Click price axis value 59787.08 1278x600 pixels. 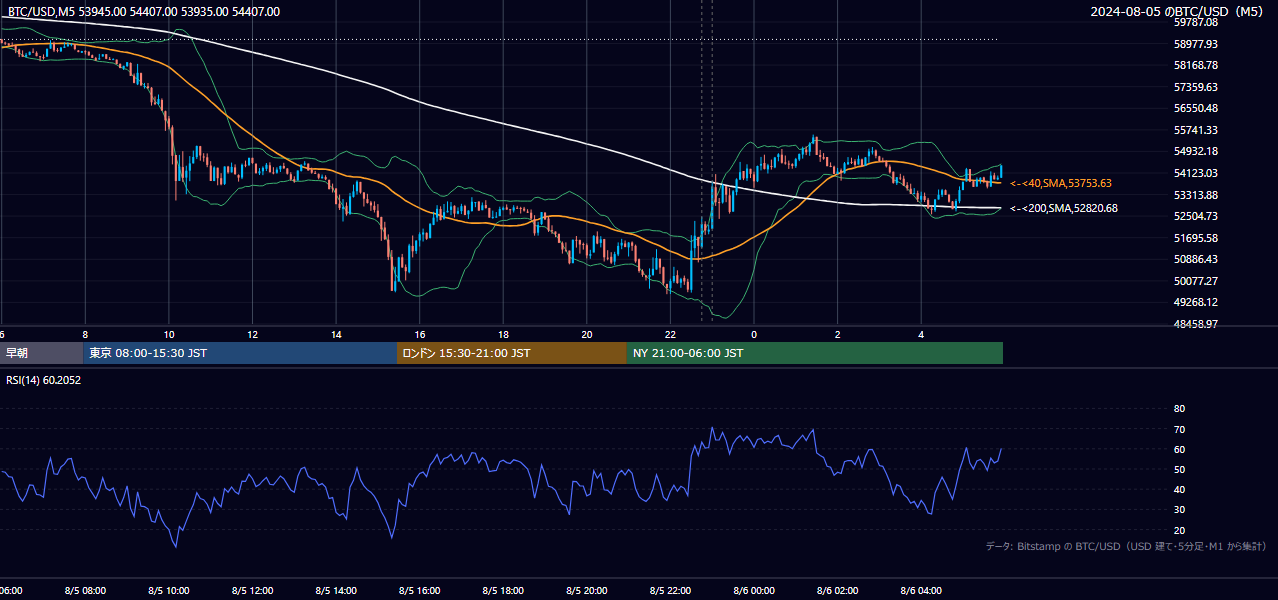pyautogui.click(x=1195, y=22)
